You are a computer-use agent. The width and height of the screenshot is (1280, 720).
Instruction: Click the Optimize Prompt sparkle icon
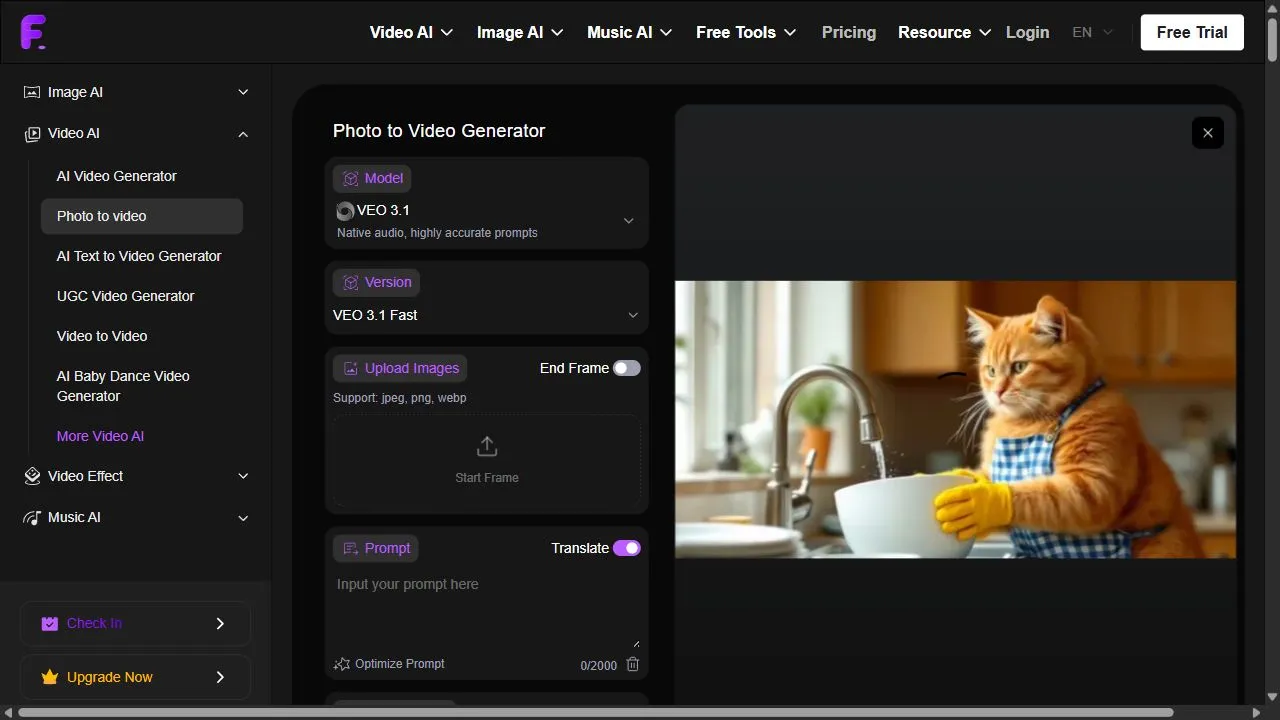[x=342, y=664]
